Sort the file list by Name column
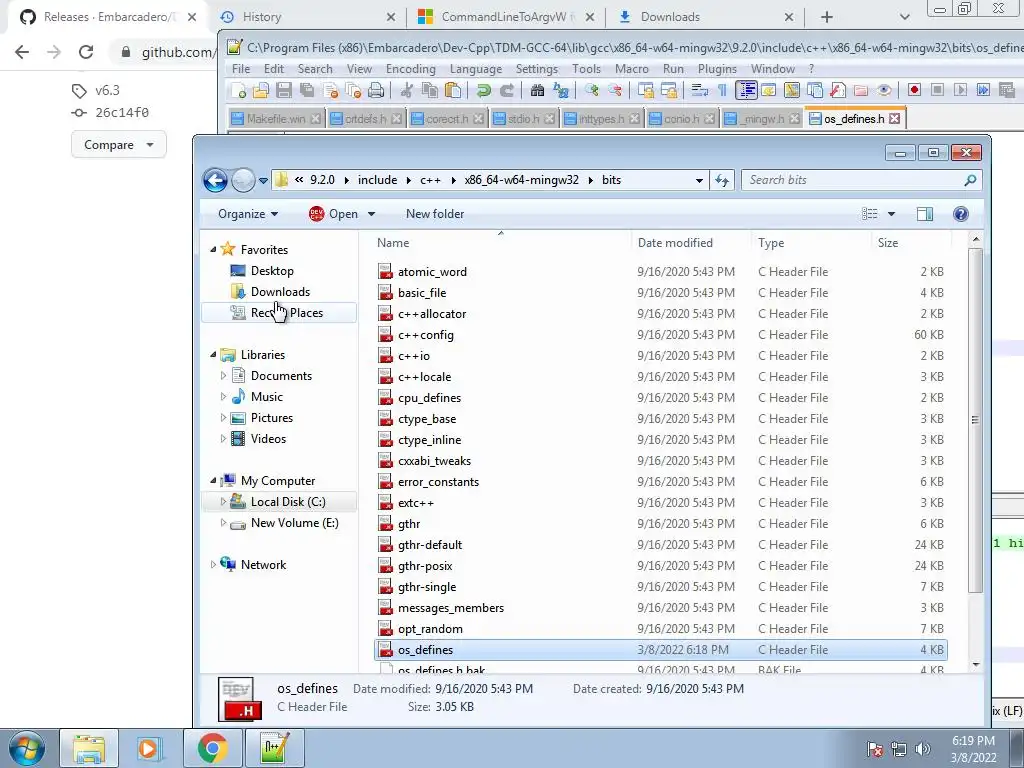 [x=501, y=243]
